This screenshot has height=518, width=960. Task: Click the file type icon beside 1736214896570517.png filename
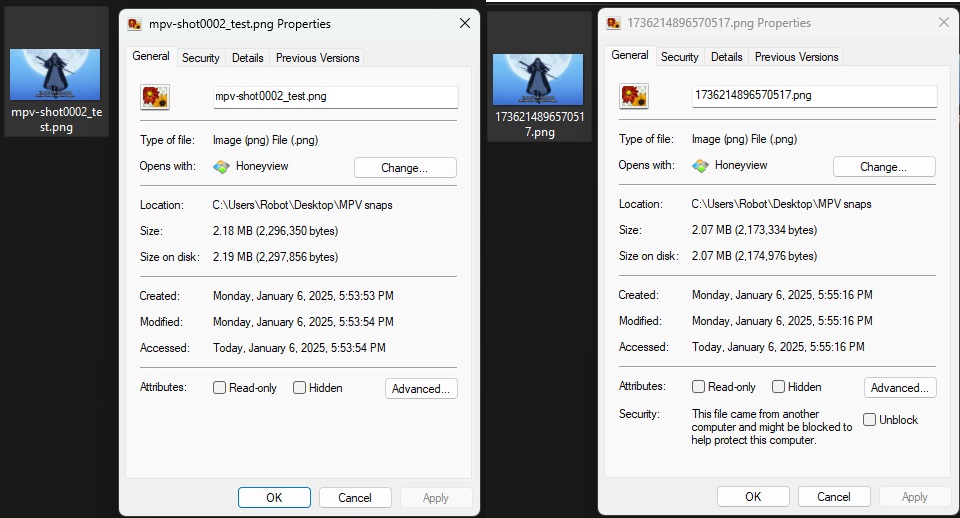click(634, 96)
